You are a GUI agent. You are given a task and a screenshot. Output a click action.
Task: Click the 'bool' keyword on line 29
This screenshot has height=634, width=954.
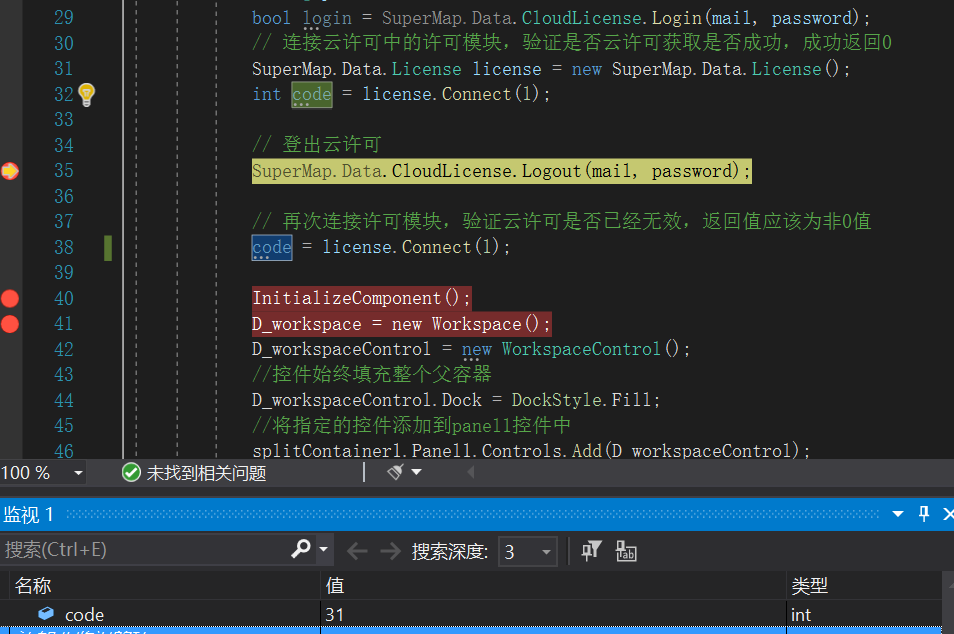(271, 18)
